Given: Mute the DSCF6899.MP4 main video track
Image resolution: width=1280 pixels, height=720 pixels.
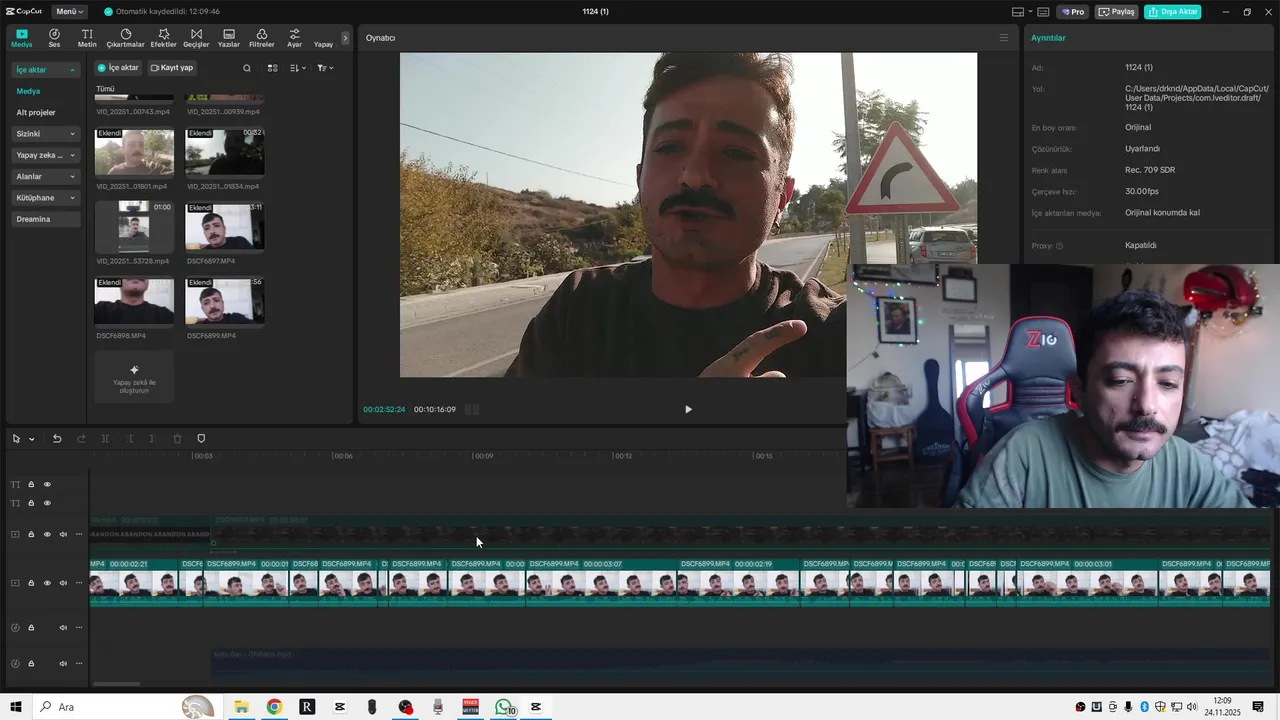Looking at the screenshot, I should tap(63, 583).
